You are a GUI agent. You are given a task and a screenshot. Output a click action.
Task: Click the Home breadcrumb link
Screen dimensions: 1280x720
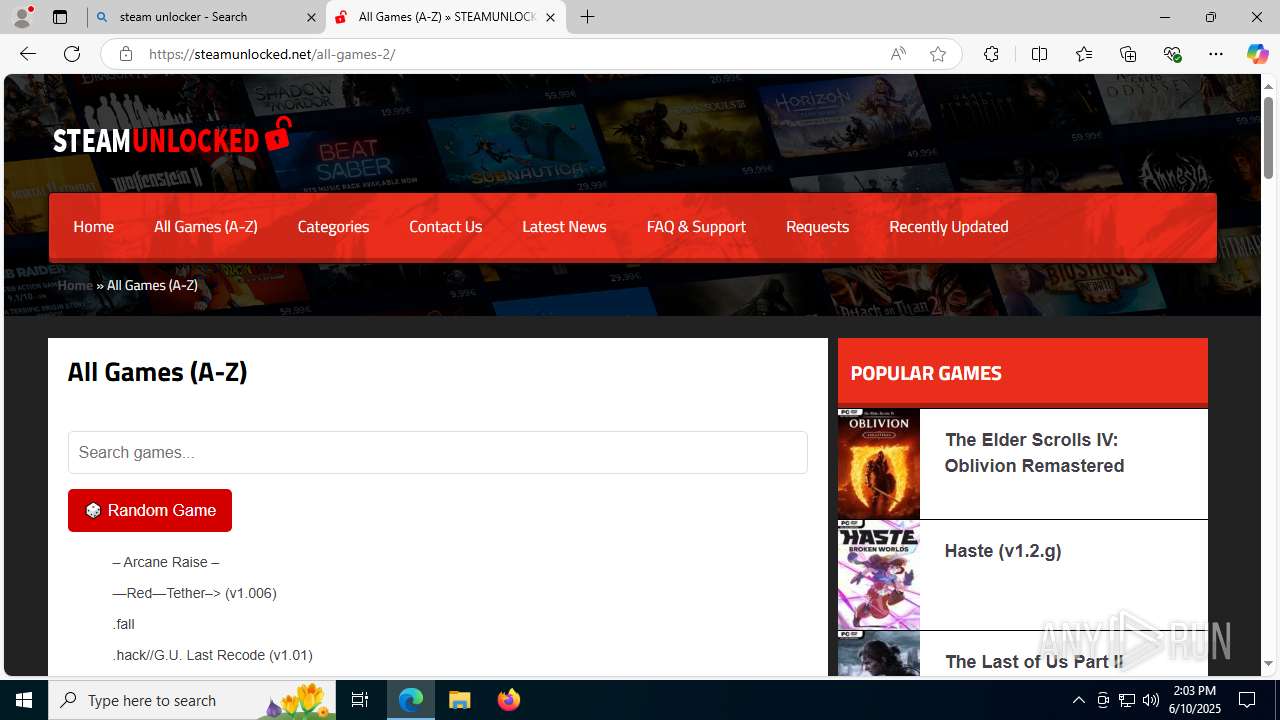point(75,285)
